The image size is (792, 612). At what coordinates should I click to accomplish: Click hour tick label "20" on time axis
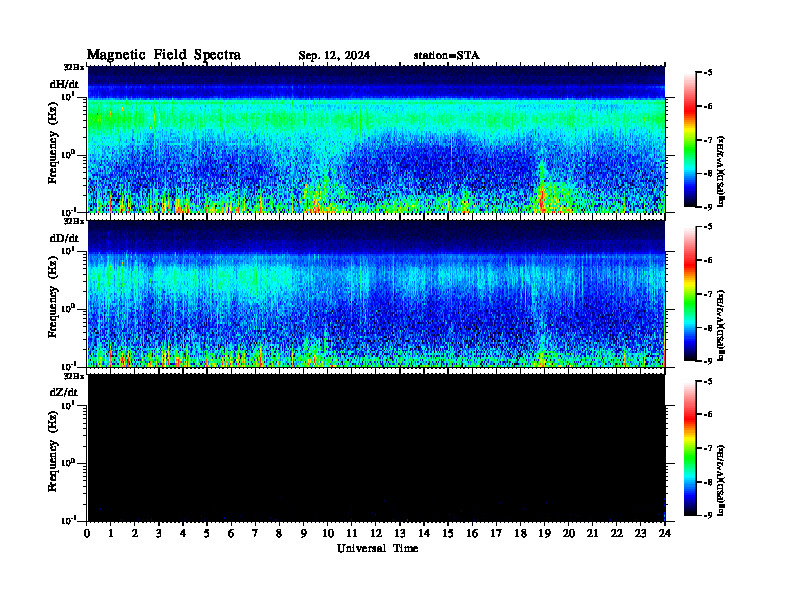[x=569, y=534]
